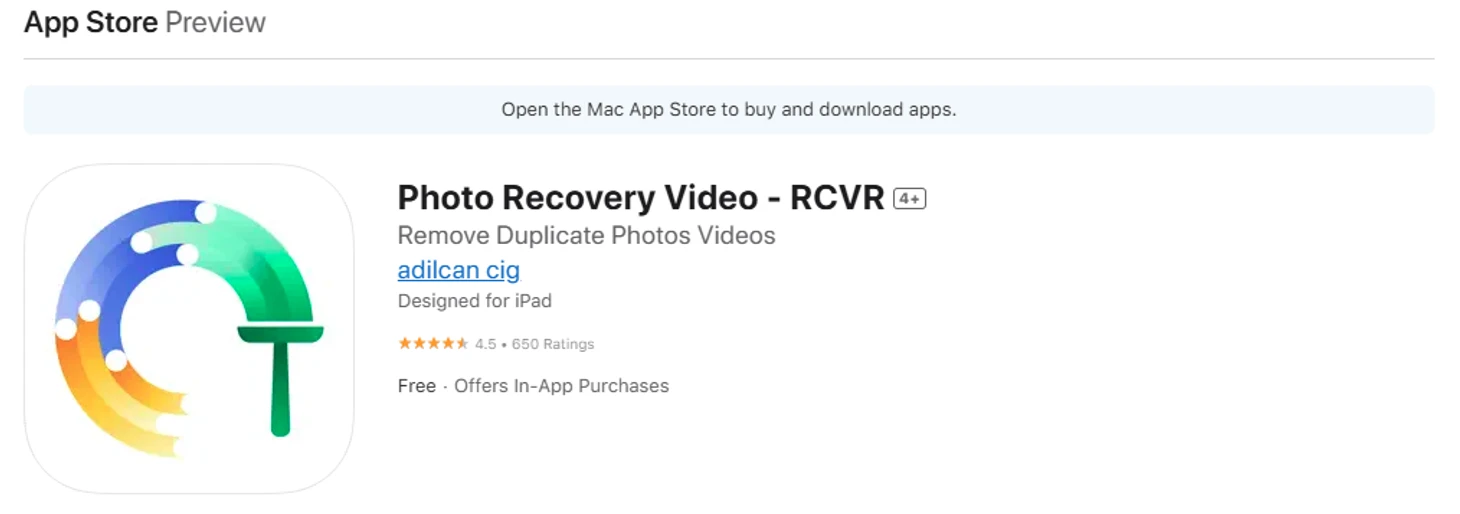
Task: Open the adilcan cig developer link
Action: (459, 270)
